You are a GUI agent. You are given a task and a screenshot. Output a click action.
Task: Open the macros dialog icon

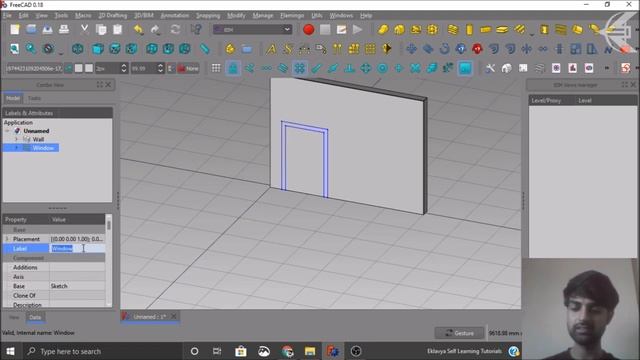click(341, 29)
